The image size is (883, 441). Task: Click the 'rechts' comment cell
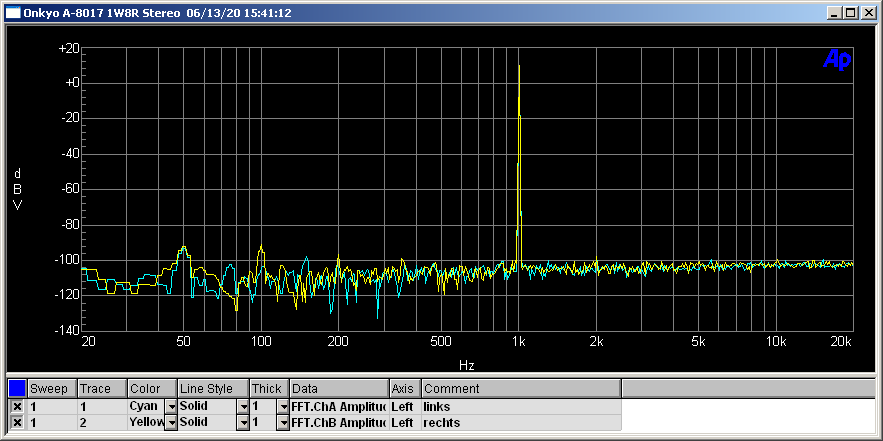click(521, 422)
